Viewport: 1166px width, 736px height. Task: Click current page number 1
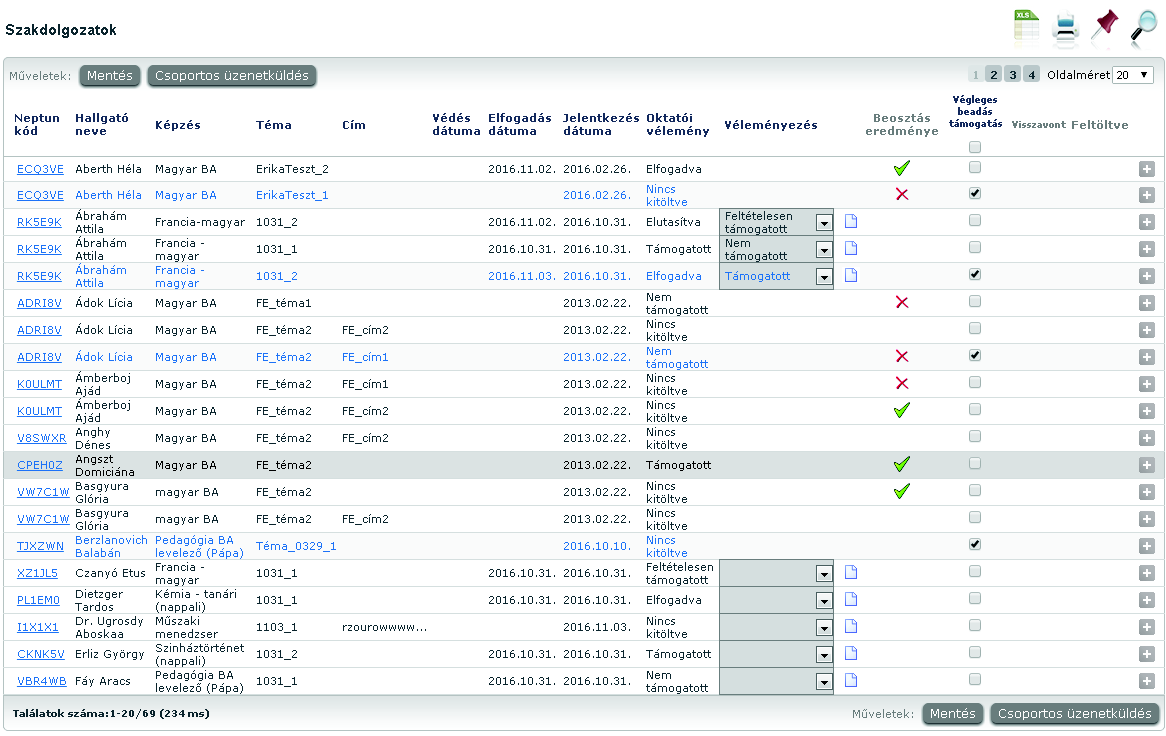click(x=976, y=74)
